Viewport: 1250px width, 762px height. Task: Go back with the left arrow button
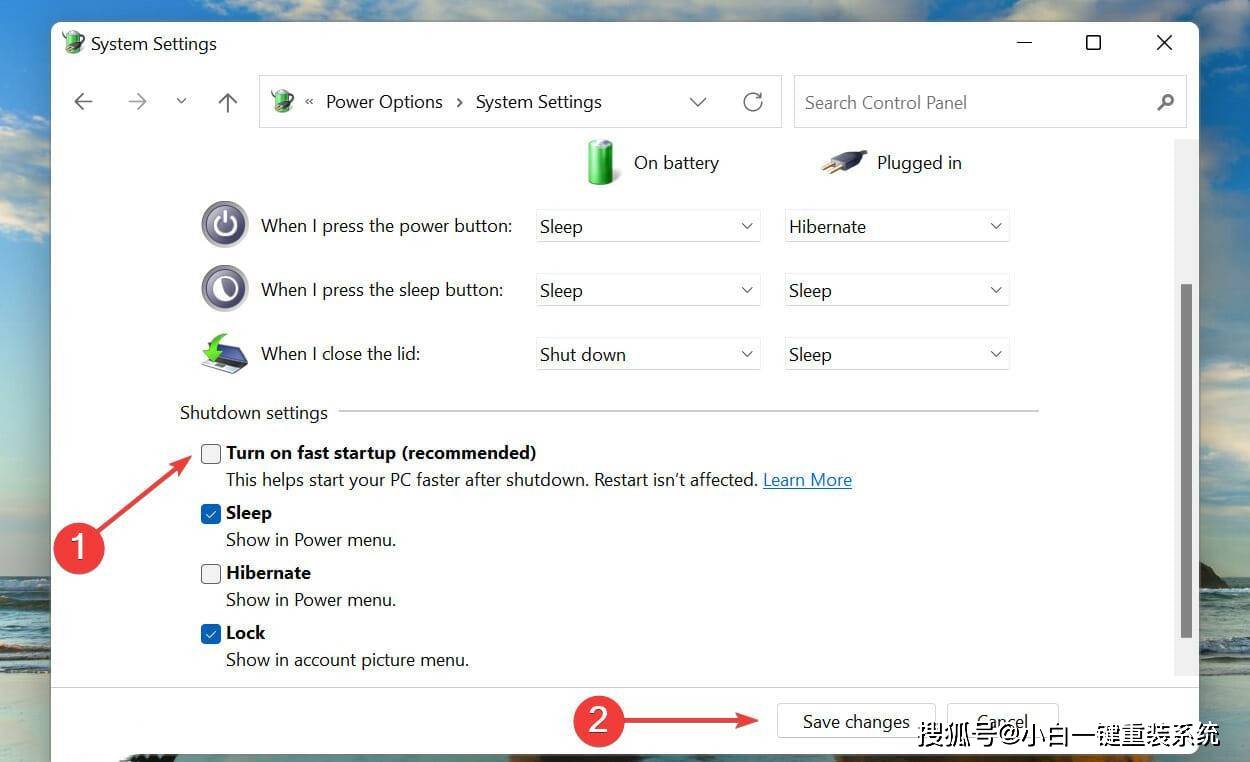tap(83, 102)
